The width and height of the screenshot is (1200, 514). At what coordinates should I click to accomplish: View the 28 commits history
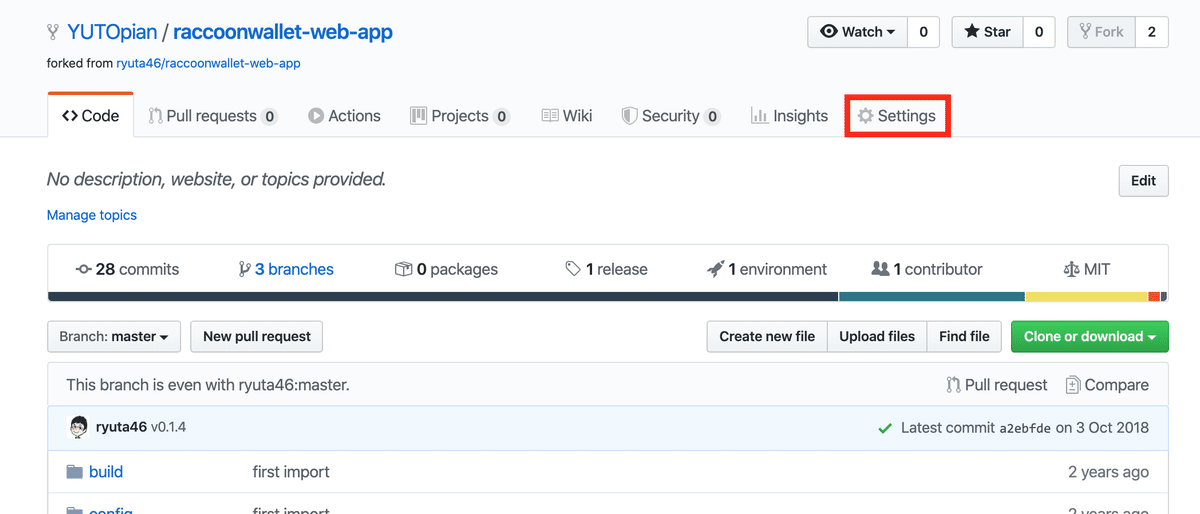(128, 269)
